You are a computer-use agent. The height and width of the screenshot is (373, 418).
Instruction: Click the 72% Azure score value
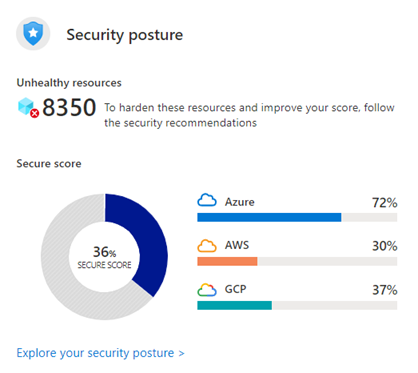tap(385, 203)
